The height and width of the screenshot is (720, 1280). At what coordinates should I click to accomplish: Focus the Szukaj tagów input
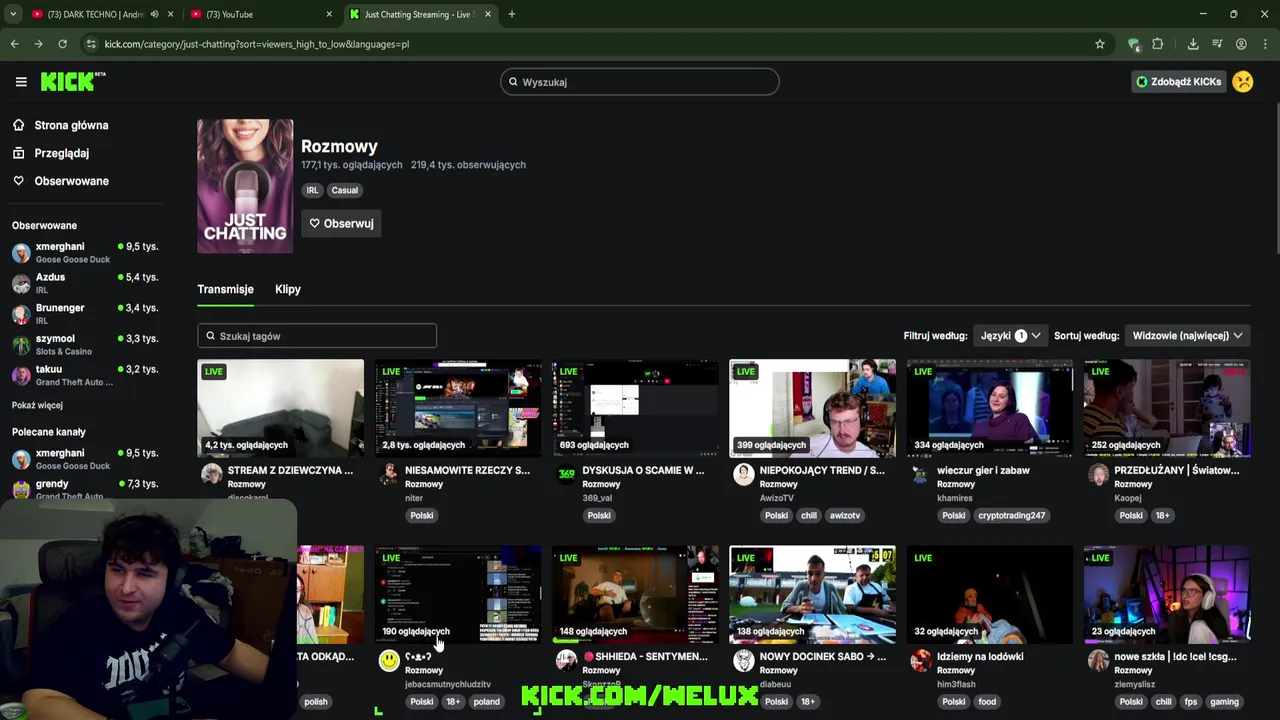(x=317, y=336)
